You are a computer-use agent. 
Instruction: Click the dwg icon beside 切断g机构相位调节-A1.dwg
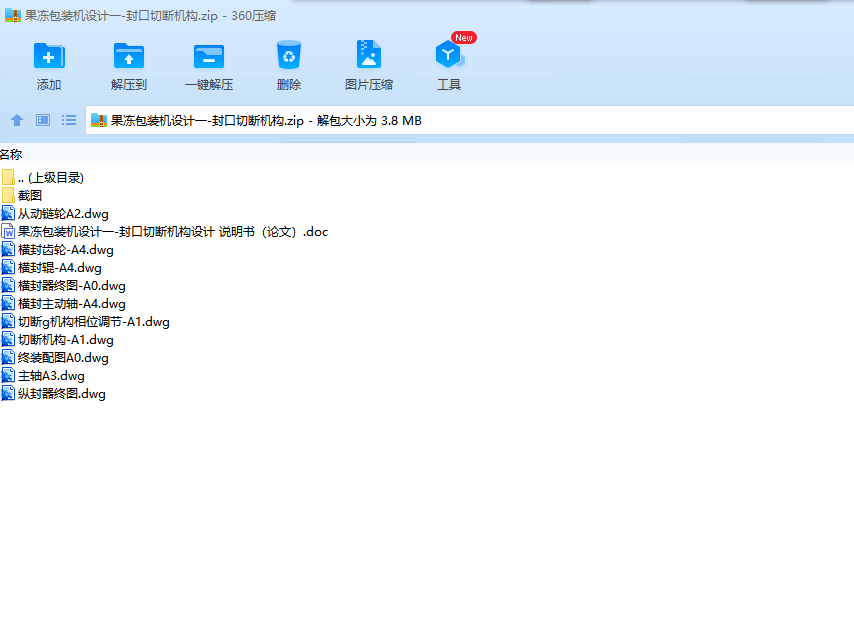[8, 321]
